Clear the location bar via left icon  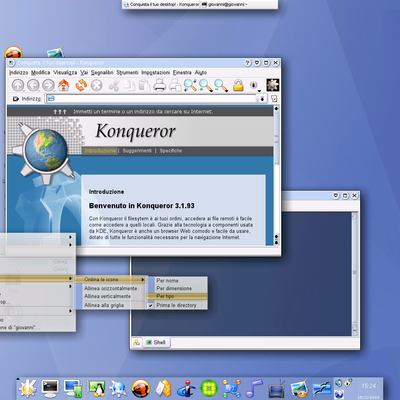[x=15, y=99]
